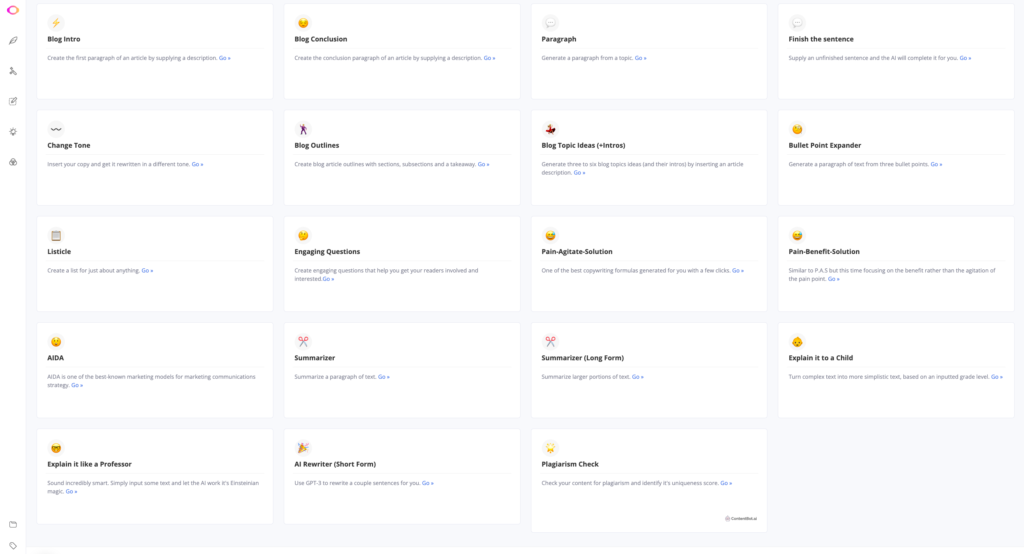Click Go link on AI Rewriter card

pyautogui.click(x=428, y=483)
